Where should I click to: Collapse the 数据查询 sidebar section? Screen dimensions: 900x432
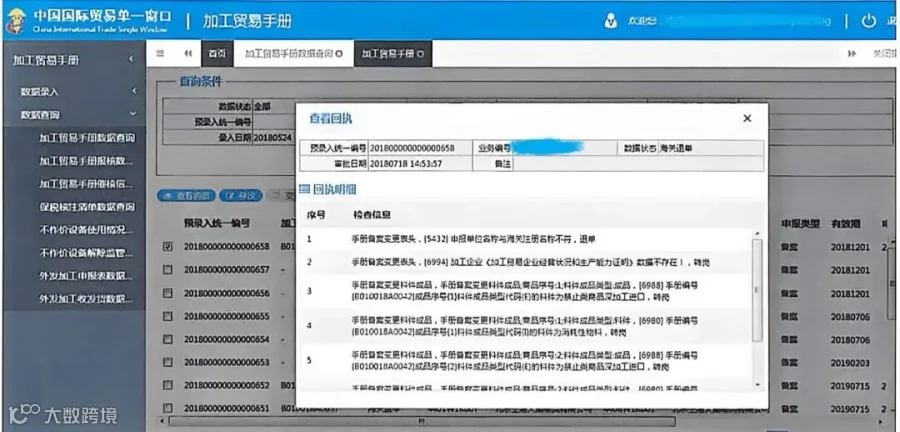click(75, 115)
